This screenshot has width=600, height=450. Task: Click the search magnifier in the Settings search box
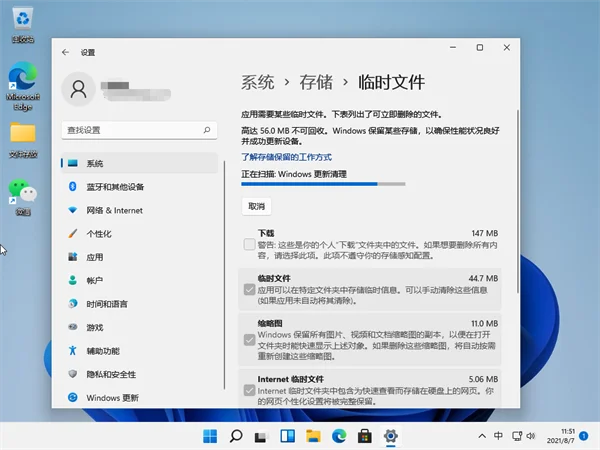207,130
